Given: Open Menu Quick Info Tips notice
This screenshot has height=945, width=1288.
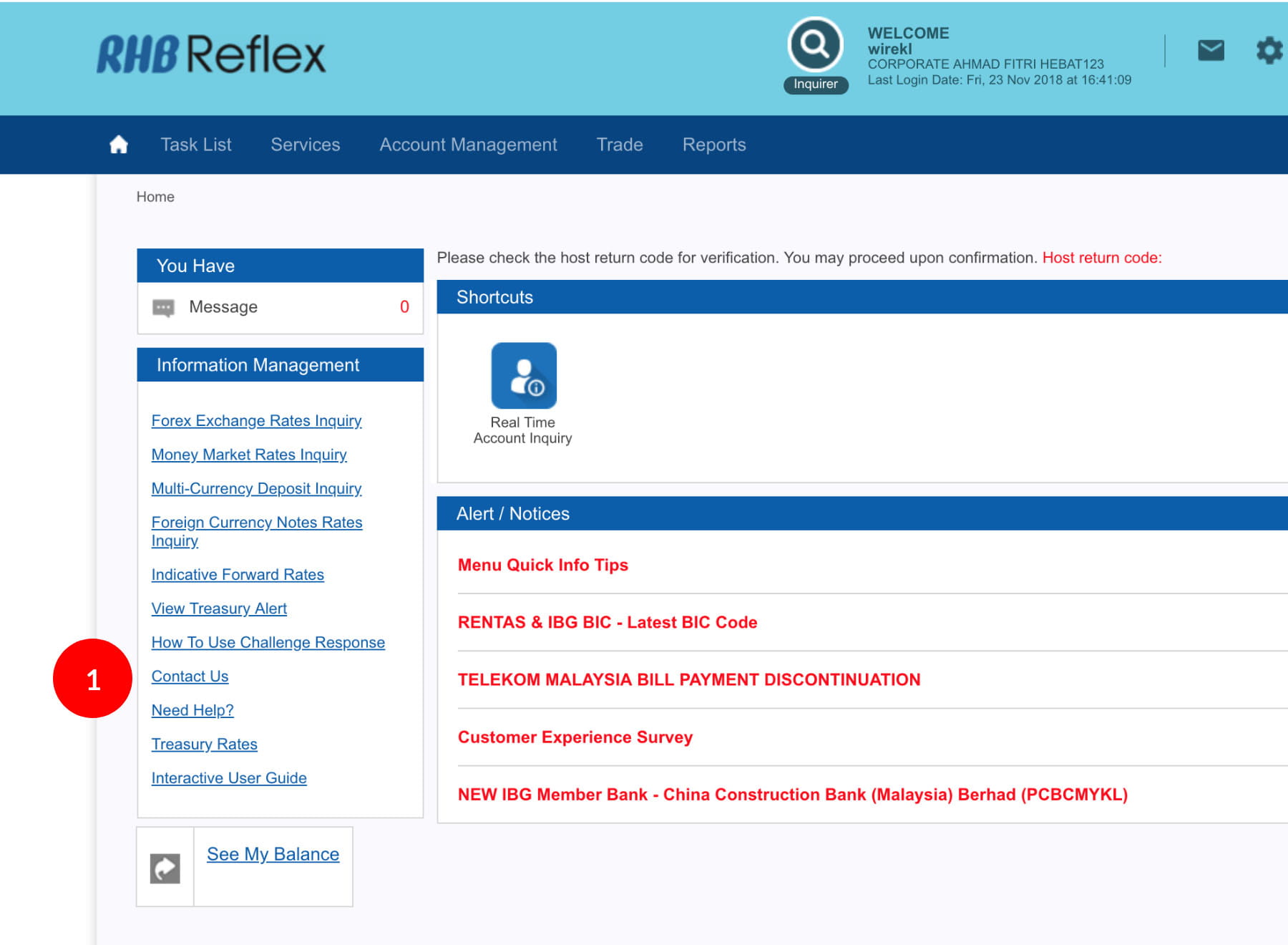Looking at the screenshot, I should coord(542,565).
